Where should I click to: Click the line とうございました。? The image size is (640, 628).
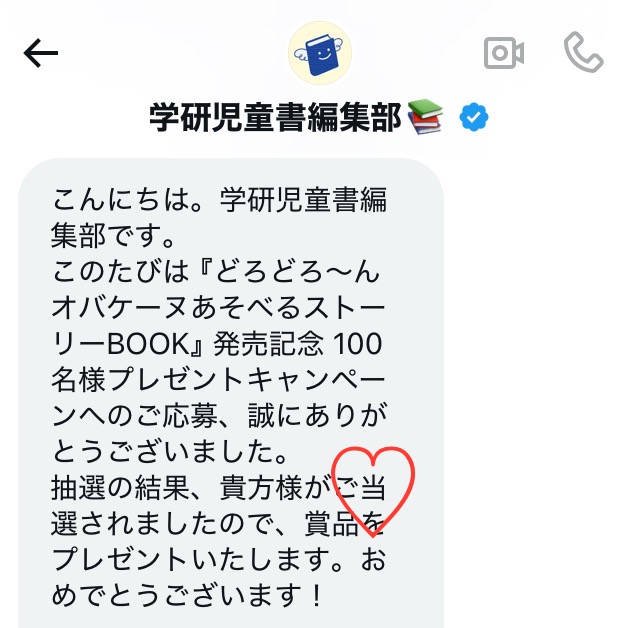170,452
